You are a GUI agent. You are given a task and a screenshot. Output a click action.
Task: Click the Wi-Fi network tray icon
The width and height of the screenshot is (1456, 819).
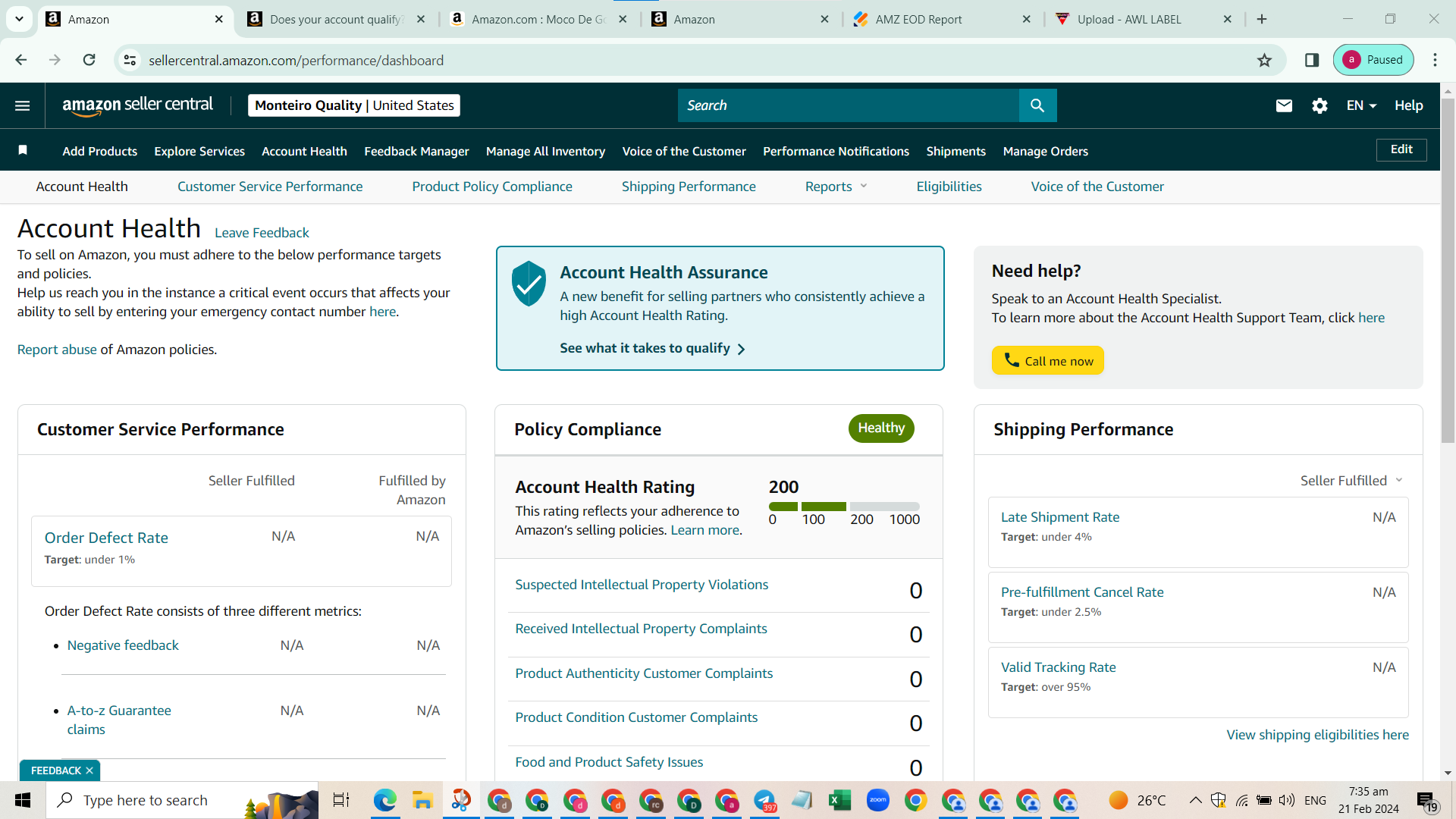1242,800
